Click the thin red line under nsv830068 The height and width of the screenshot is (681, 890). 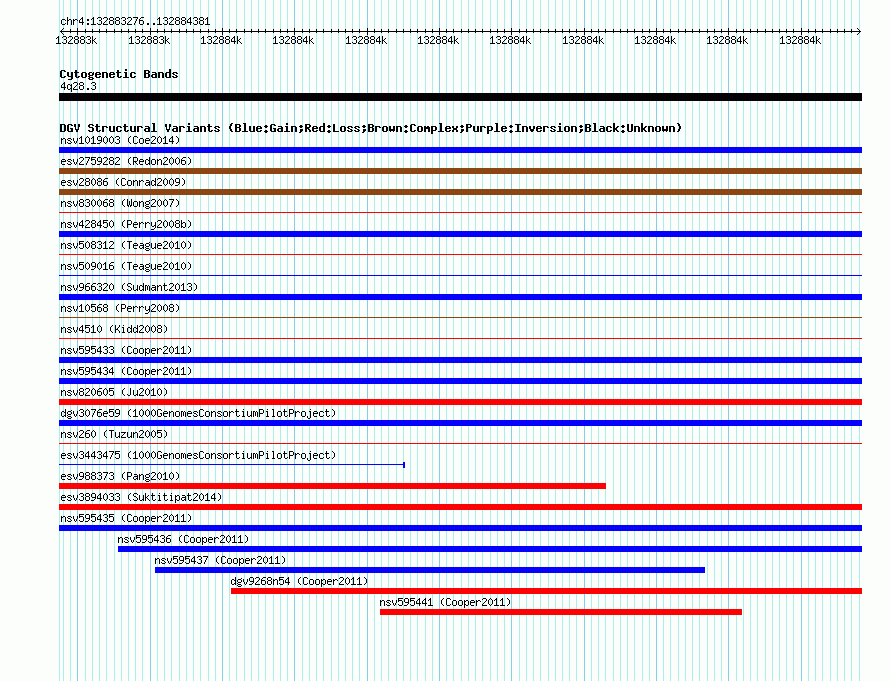click(x=460, y=213)
